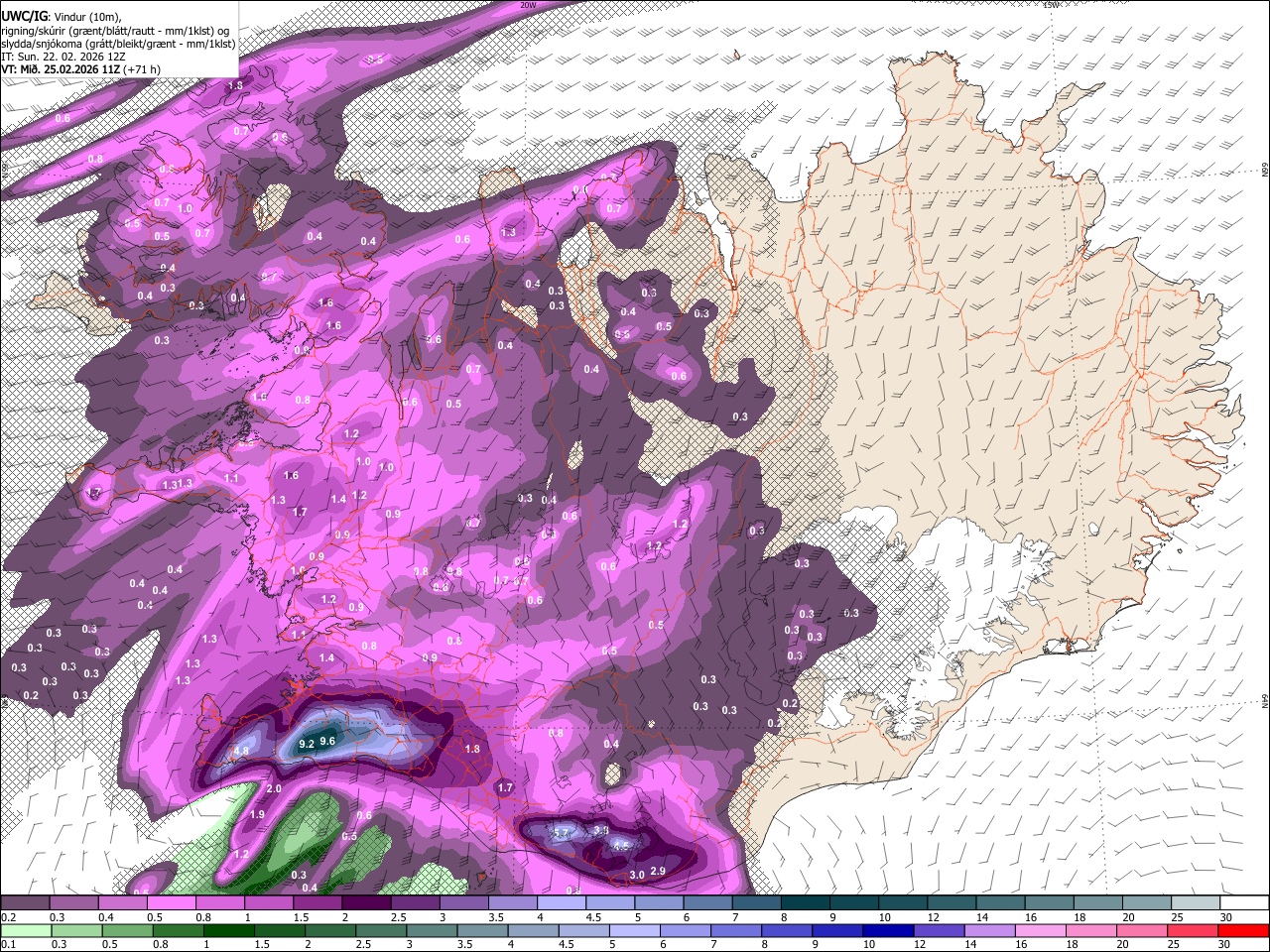Select the bright red lower swatch above 30
The image size is (1270, 952).
tap(1244, 931)
